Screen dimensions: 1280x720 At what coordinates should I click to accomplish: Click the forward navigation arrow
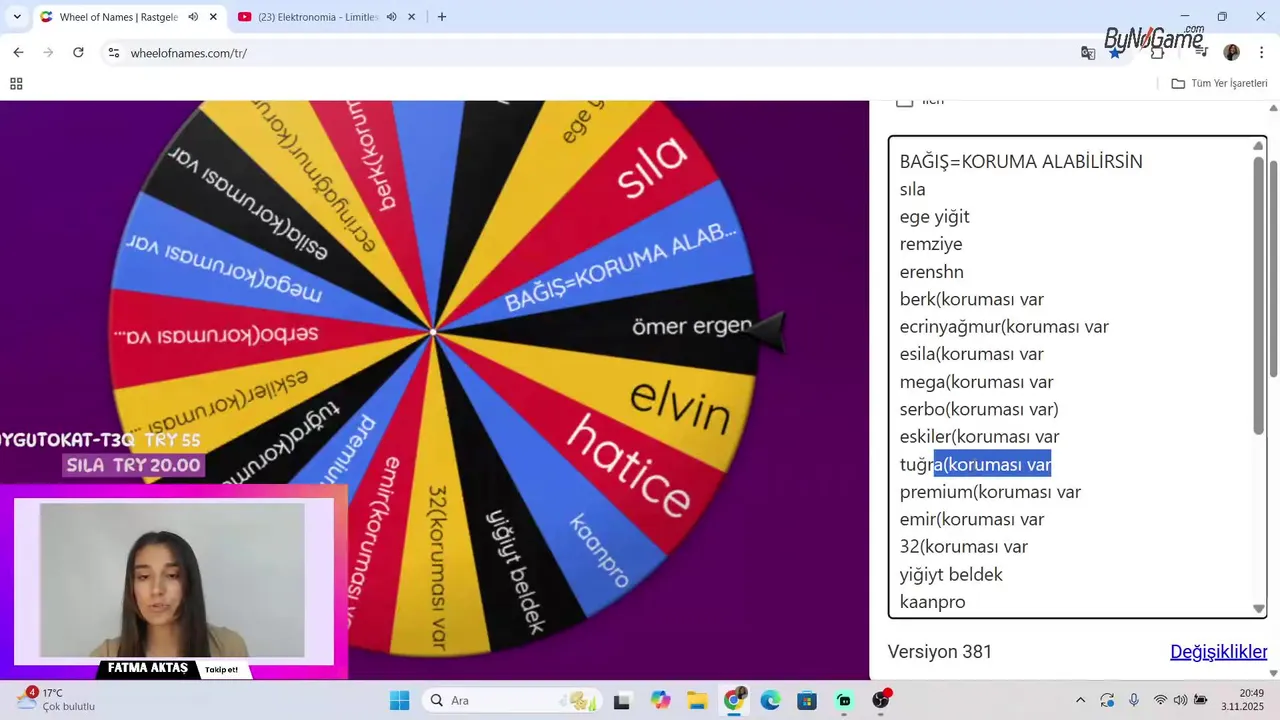click(x=48, y=52)
